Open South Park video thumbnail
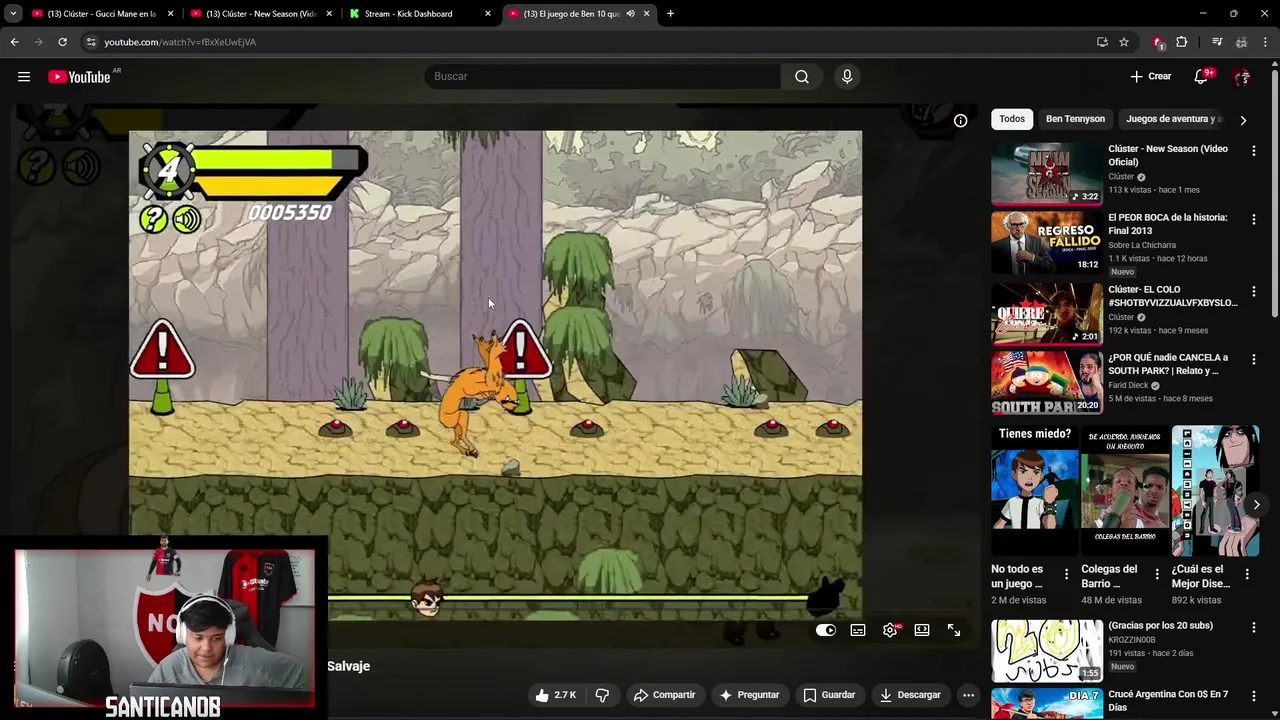Screen dimensions: 1280x720 1046,381
